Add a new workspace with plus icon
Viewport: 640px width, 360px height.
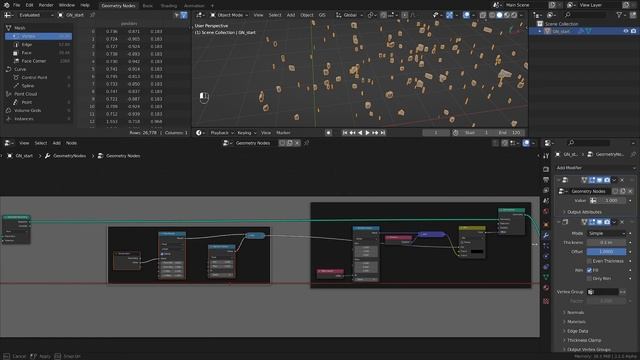click(x=212, y=6)
